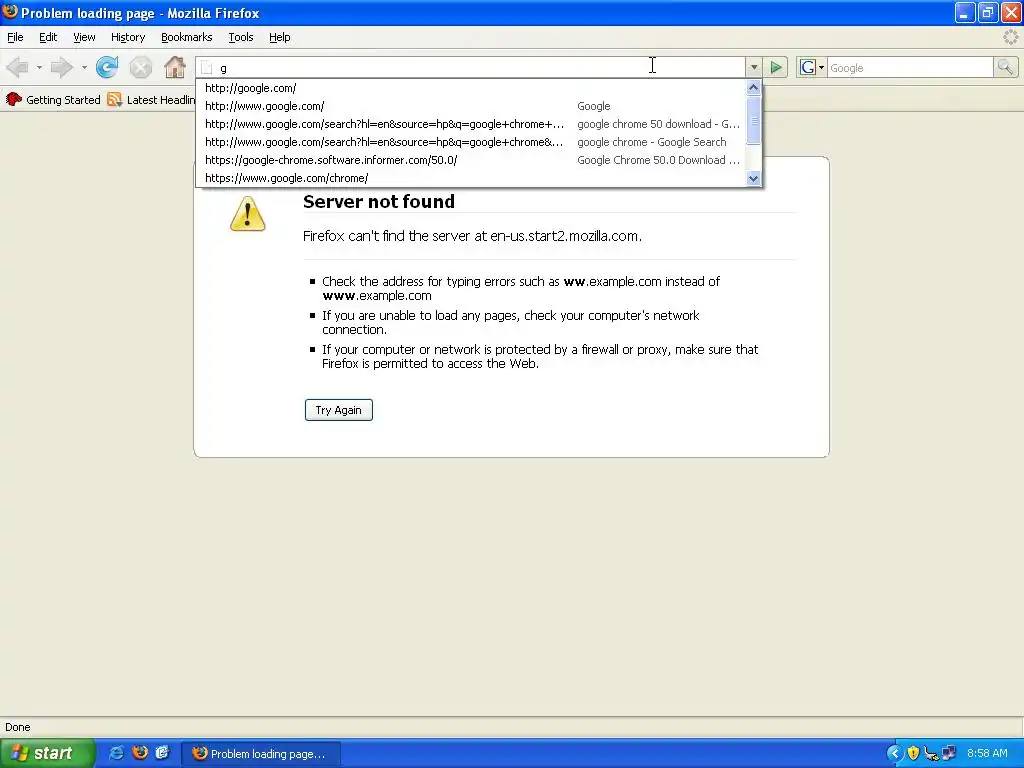Reload the current page
The width and height of the screenshot is (1024, 768).
[107, 67]
